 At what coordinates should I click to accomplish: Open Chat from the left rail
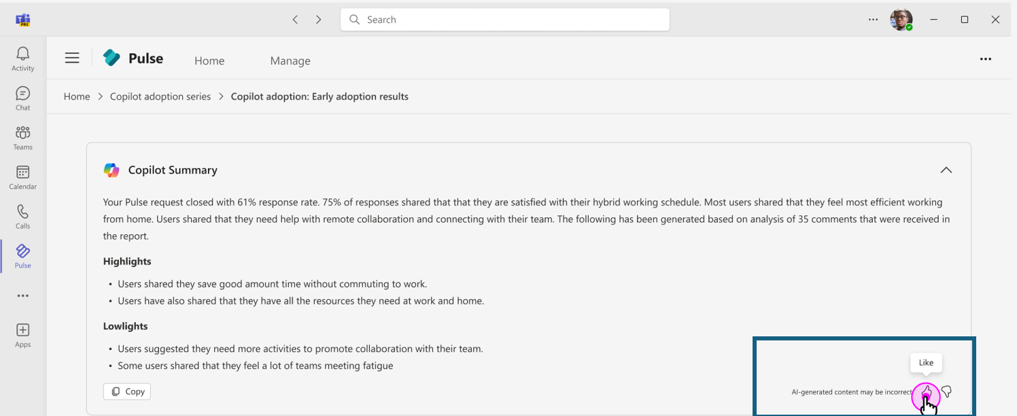tap(22, 98)
